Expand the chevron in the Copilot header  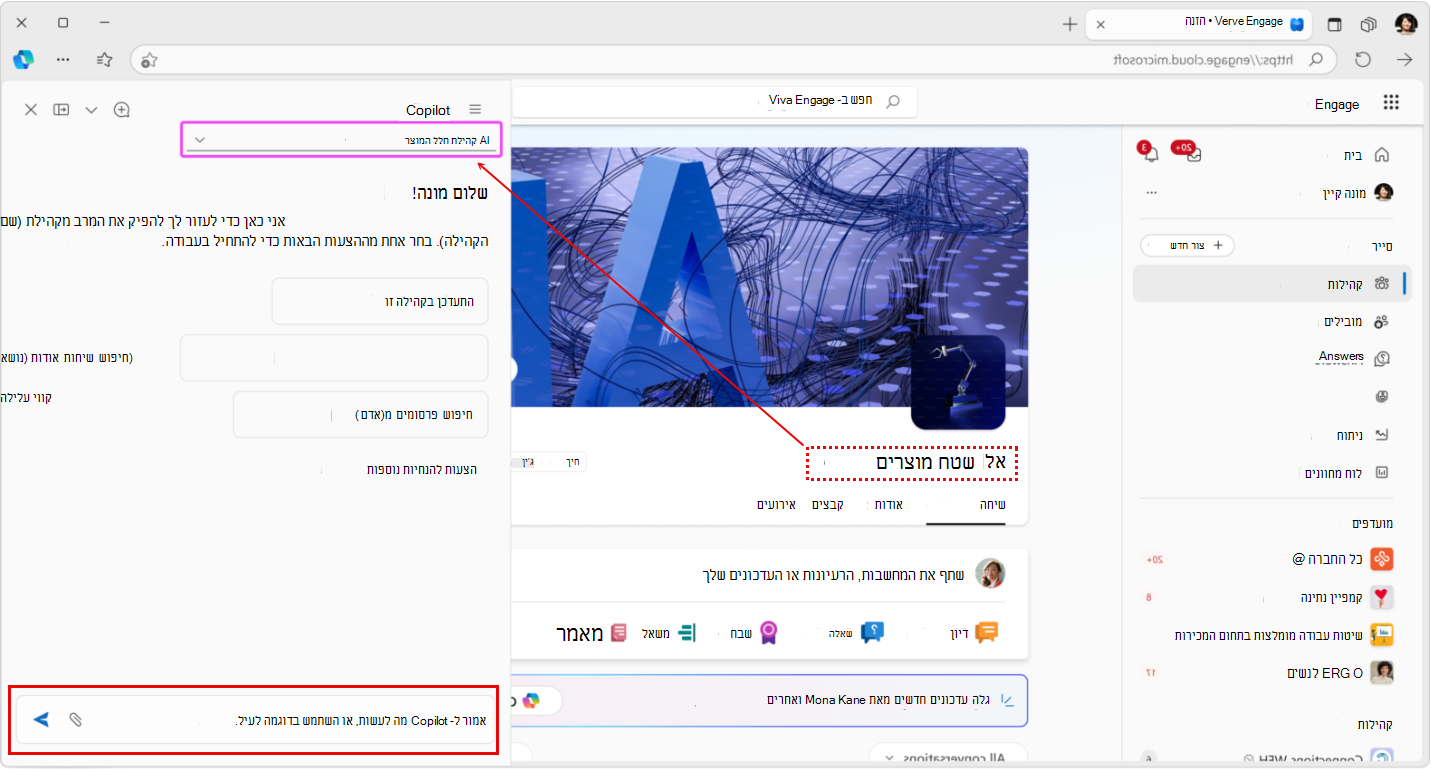coord(91,110)
